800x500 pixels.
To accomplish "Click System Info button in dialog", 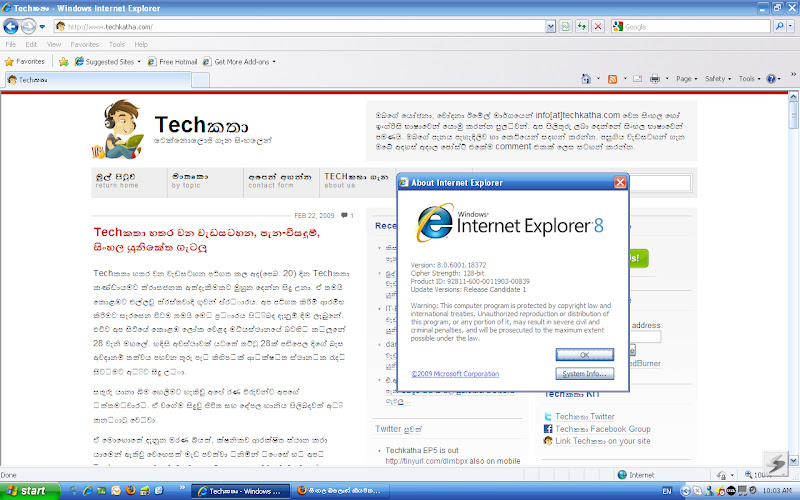I will click(x=585, y=374).
